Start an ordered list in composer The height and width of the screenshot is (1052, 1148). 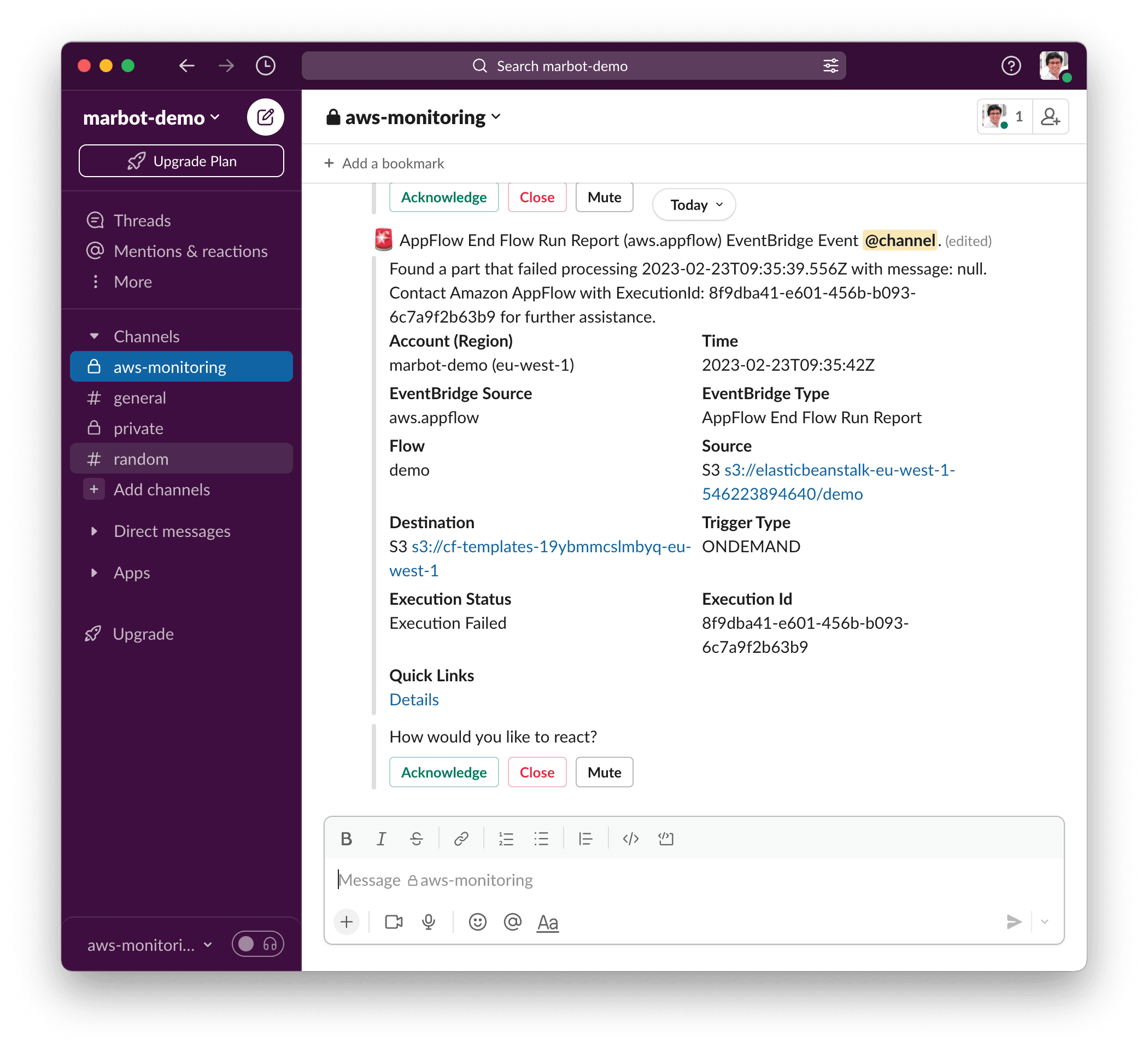click(x=506, y=839)
